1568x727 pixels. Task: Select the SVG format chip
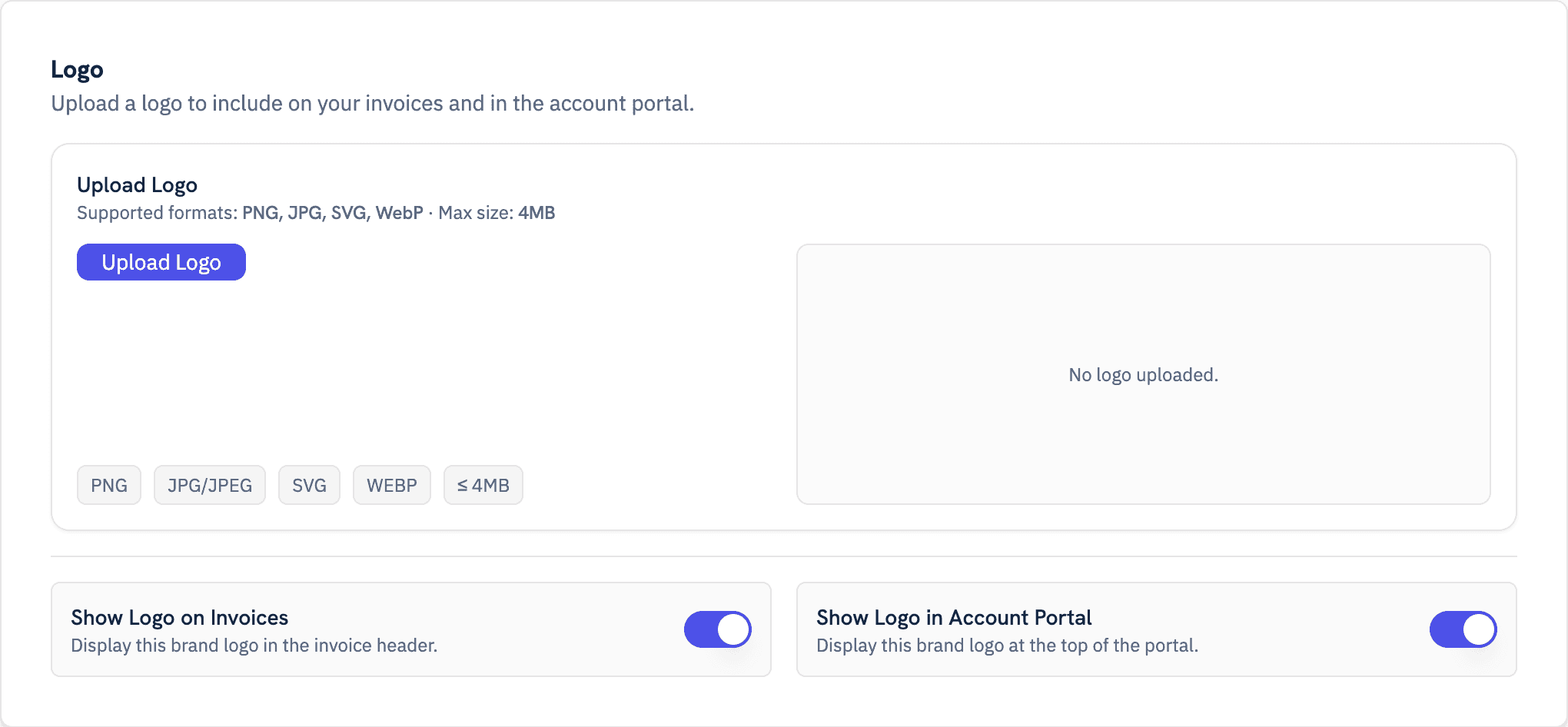coord(309,485)
